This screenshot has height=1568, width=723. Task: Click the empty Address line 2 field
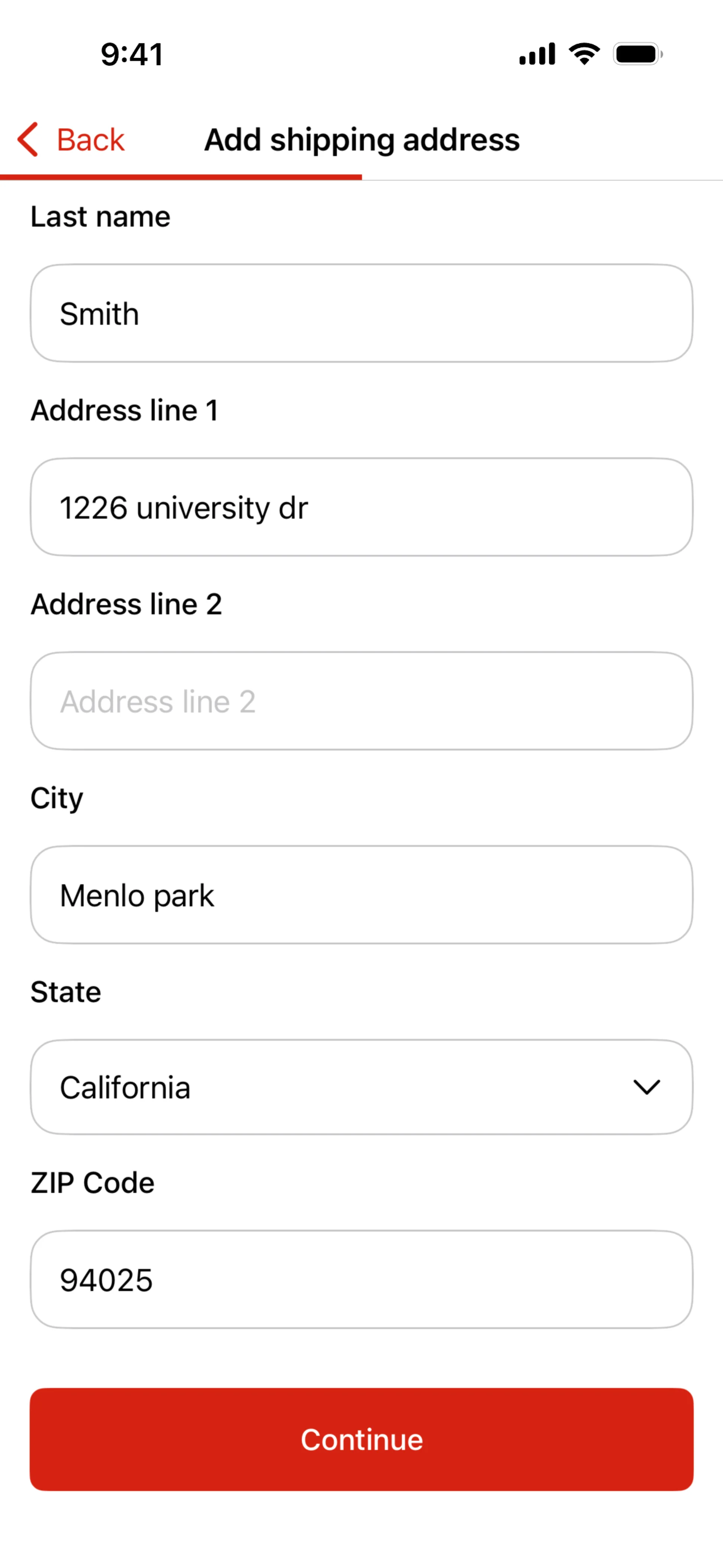click(x=361, y=701)
